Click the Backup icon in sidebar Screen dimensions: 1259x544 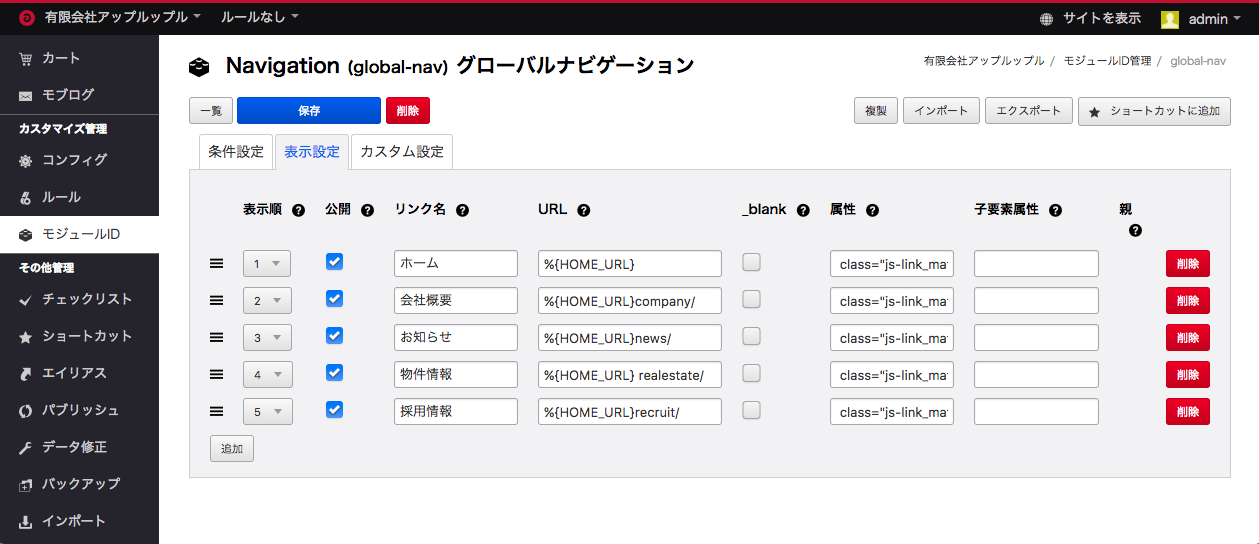click(x=25, y=484)
